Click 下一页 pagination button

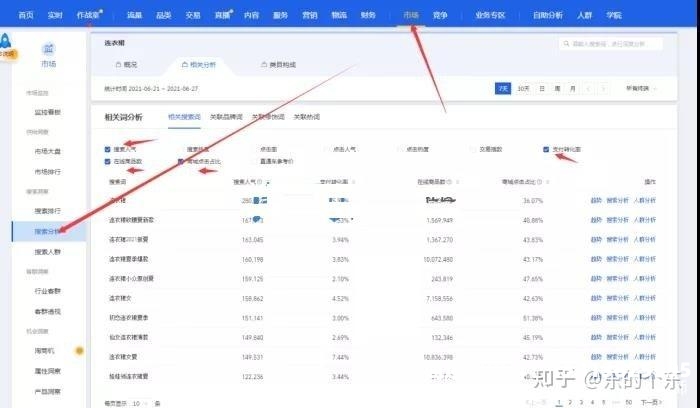point(651,402)
